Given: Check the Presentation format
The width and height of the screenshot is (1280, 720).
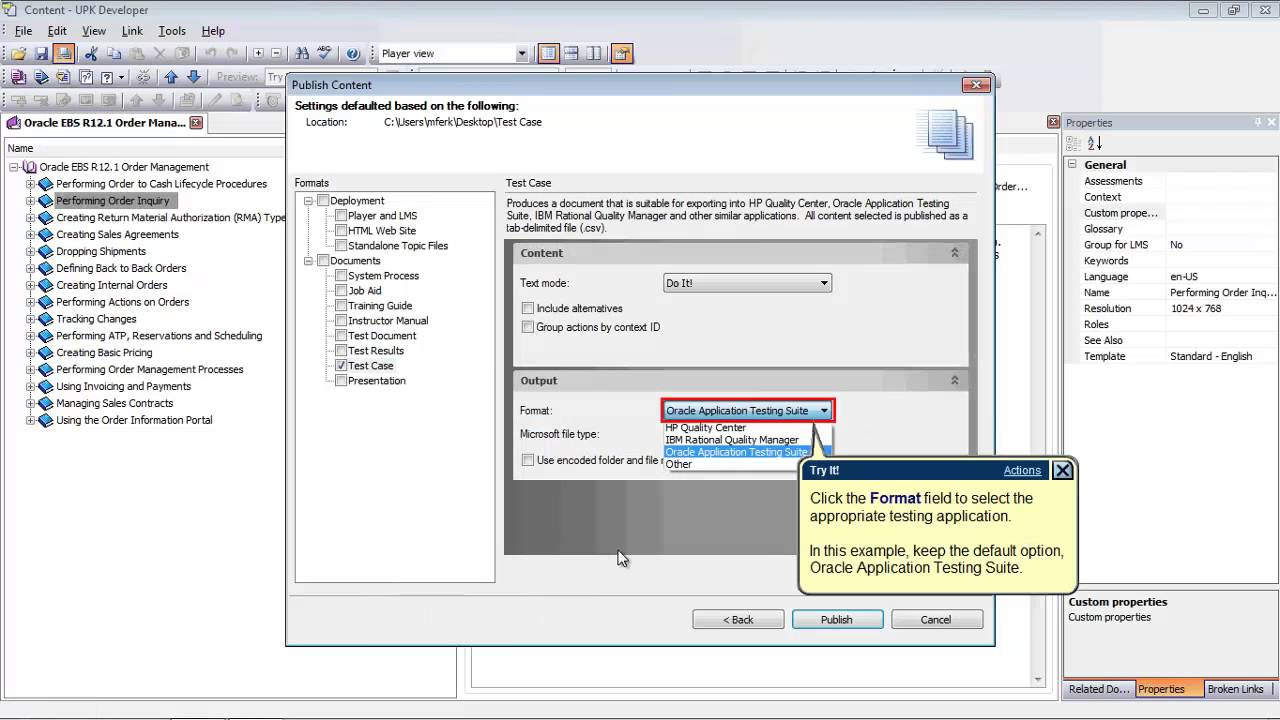Looking at the screenshot, I should click(341, 381).
